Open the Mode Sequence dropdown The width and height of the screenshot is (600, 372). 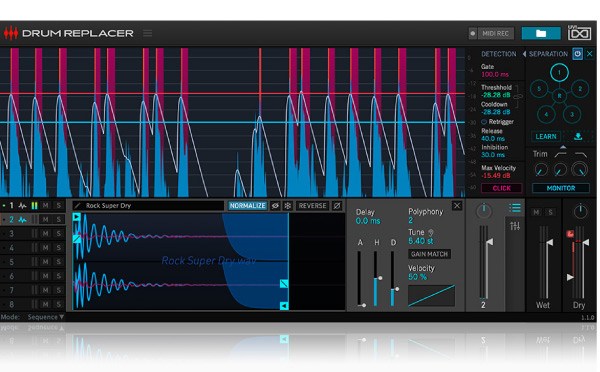pyautogui.click(x=46, y=317)
